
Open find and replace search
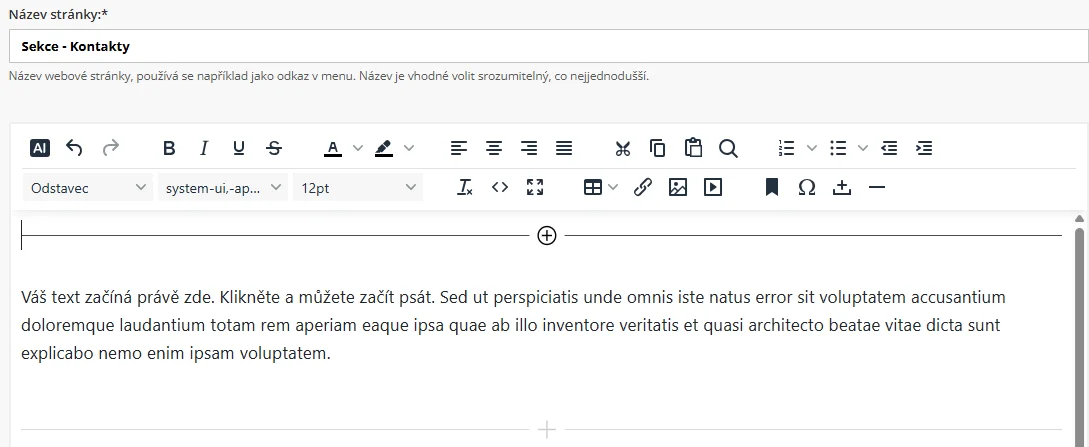click(728, 148)
